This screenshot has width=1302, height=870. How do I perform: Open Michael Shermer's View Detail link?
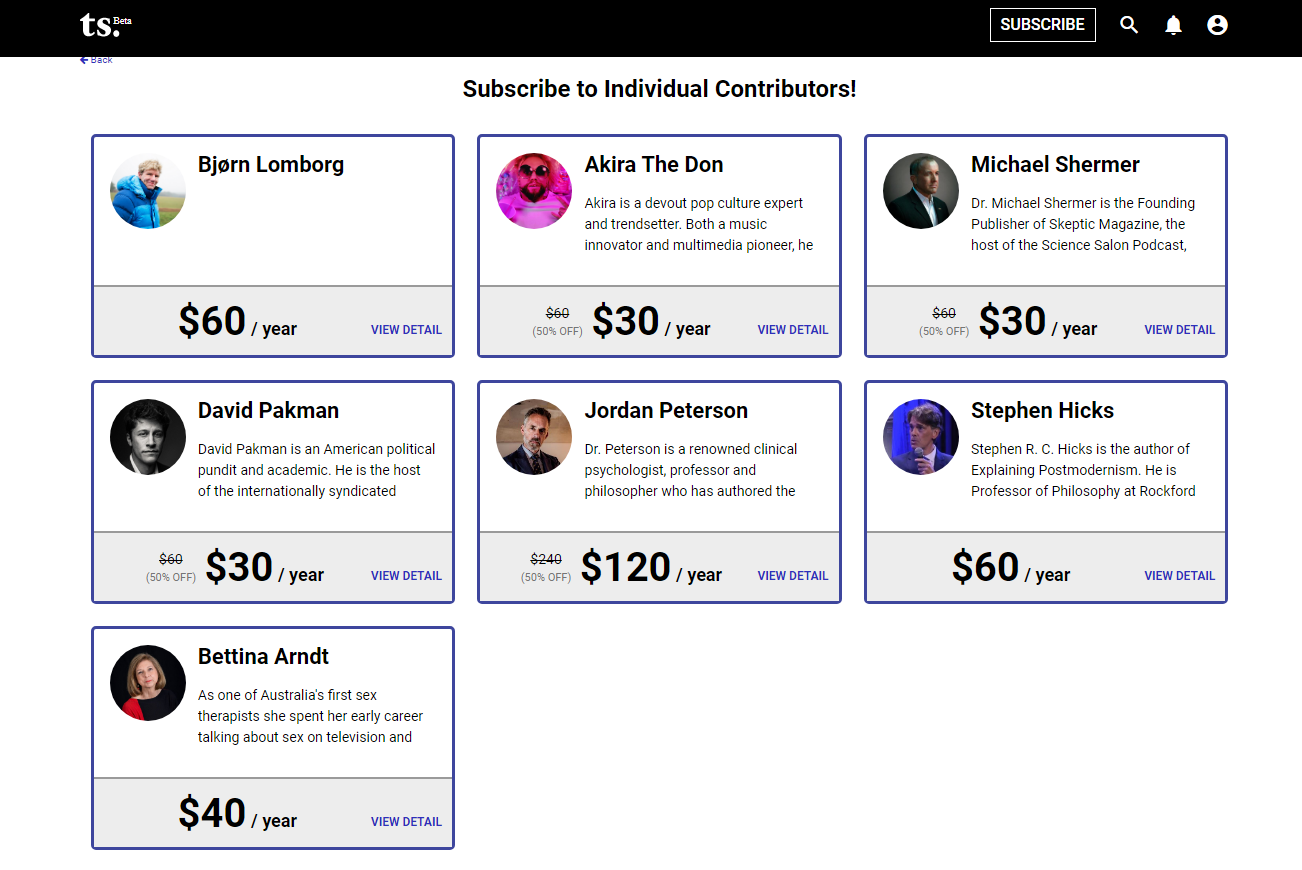1180,330
